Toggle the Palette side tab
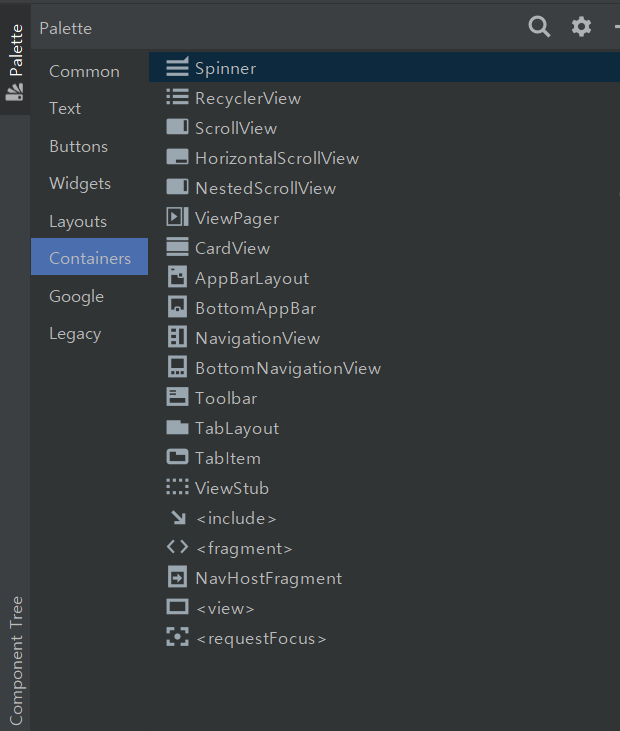620x731 pixels. (15, 60)
